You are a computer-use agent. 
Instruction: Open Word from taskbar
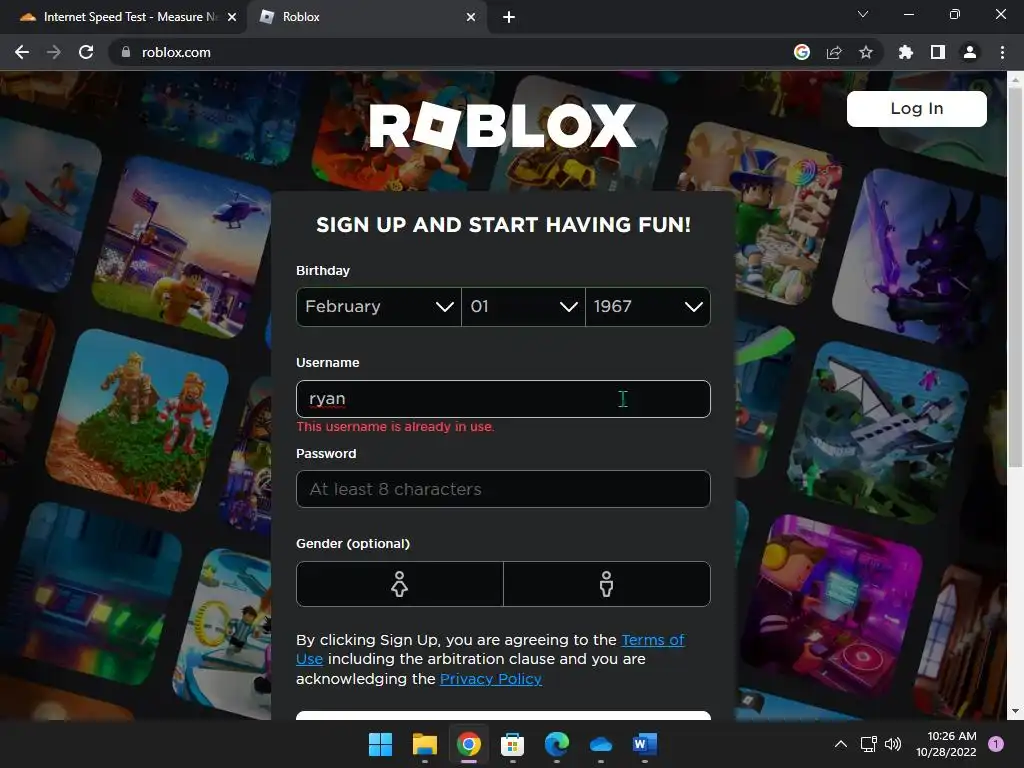click(645, 744)
